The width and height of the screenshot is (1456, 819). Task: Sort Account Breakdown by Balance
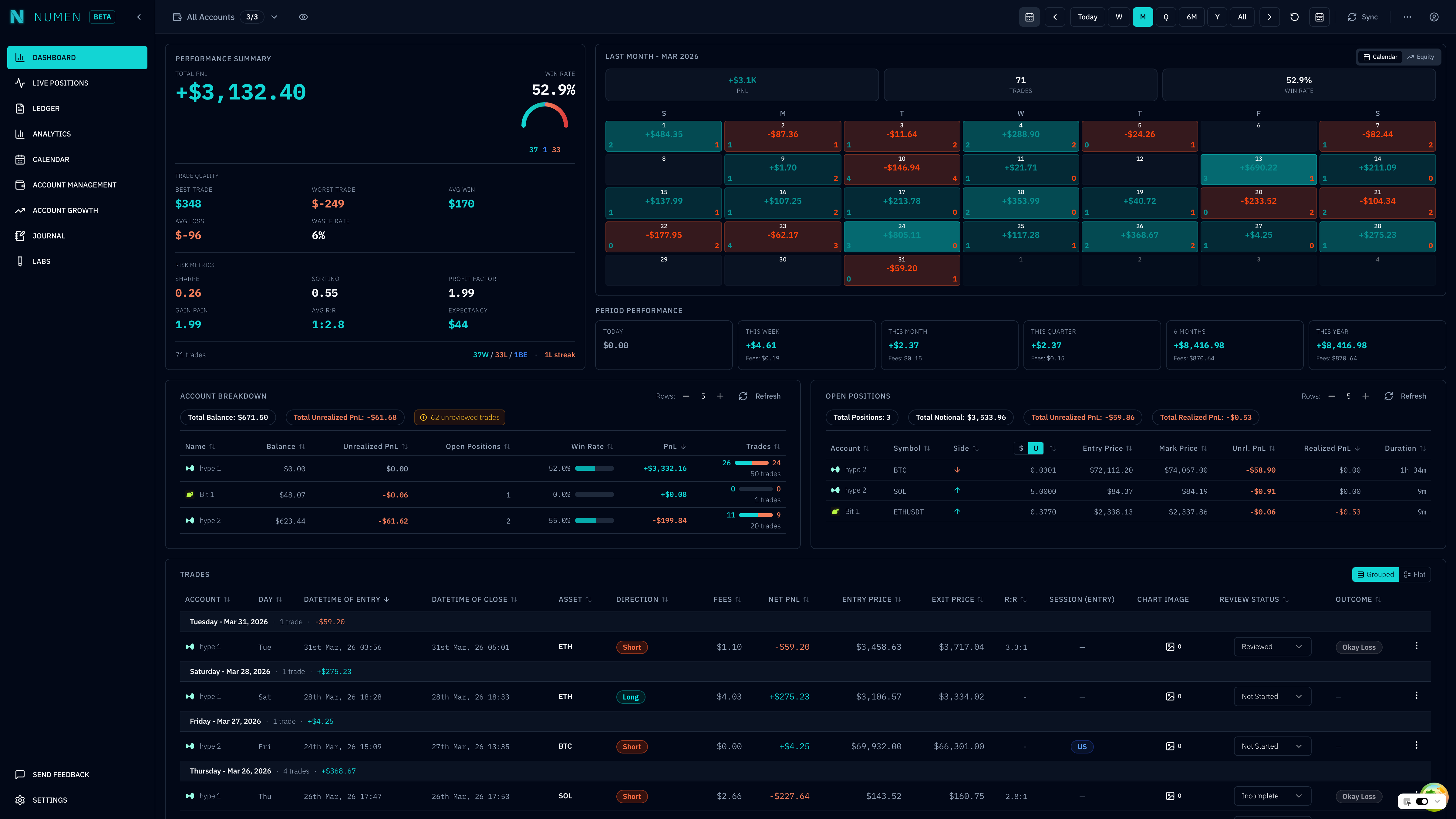286,447
